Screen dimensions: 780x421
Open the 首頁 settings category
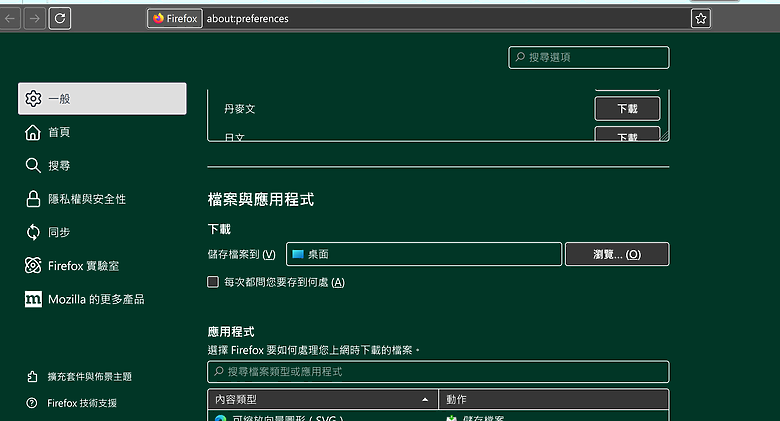102,132
